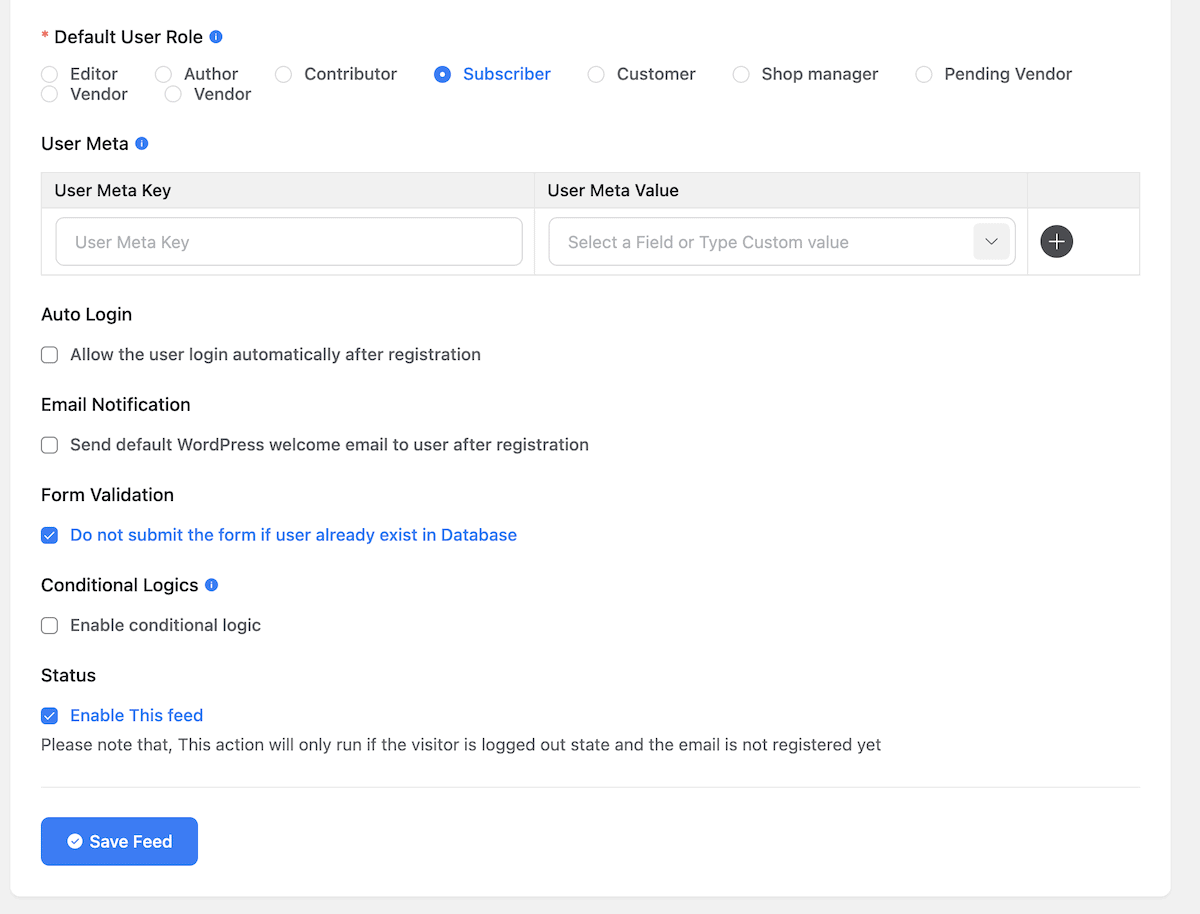Select the Editor role

(x=50, y=74)
